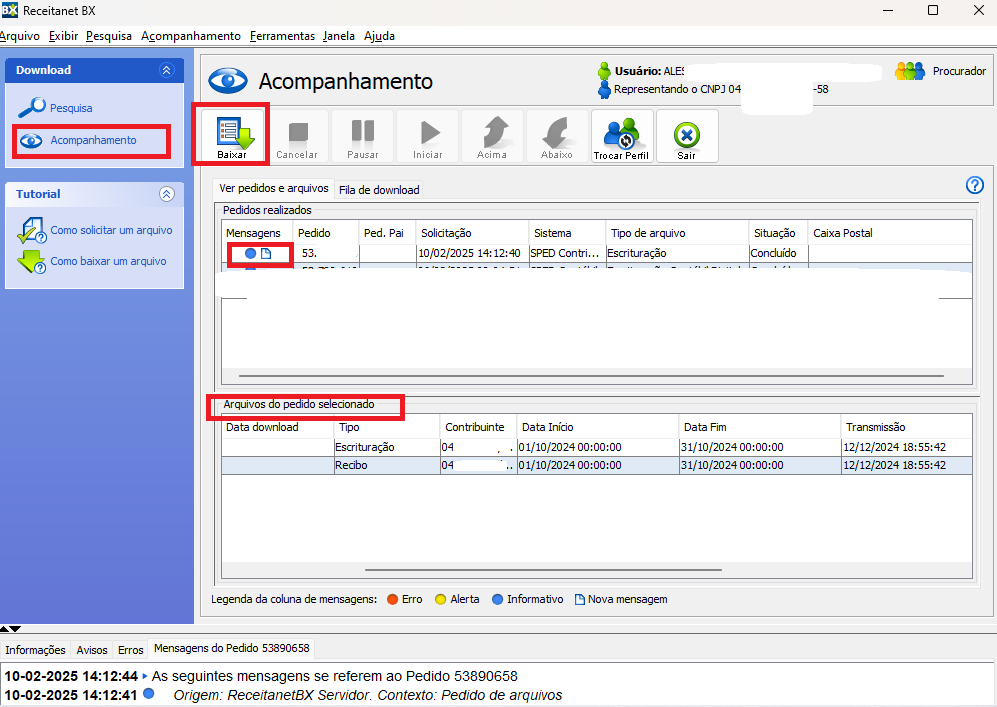Click the 'SPED Contri...' sistema cell

pyautogui.click(x=565, y=253)
